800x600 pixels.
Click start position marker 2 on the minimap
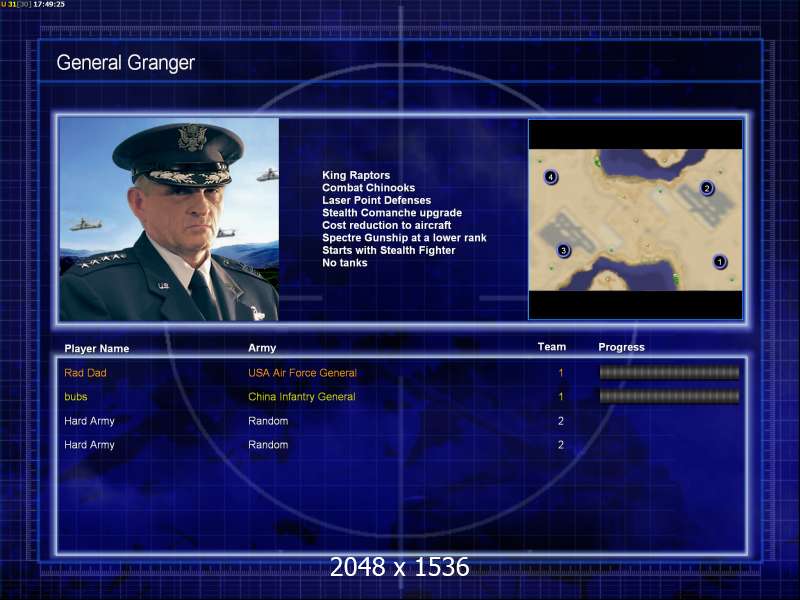pos(707,188)
